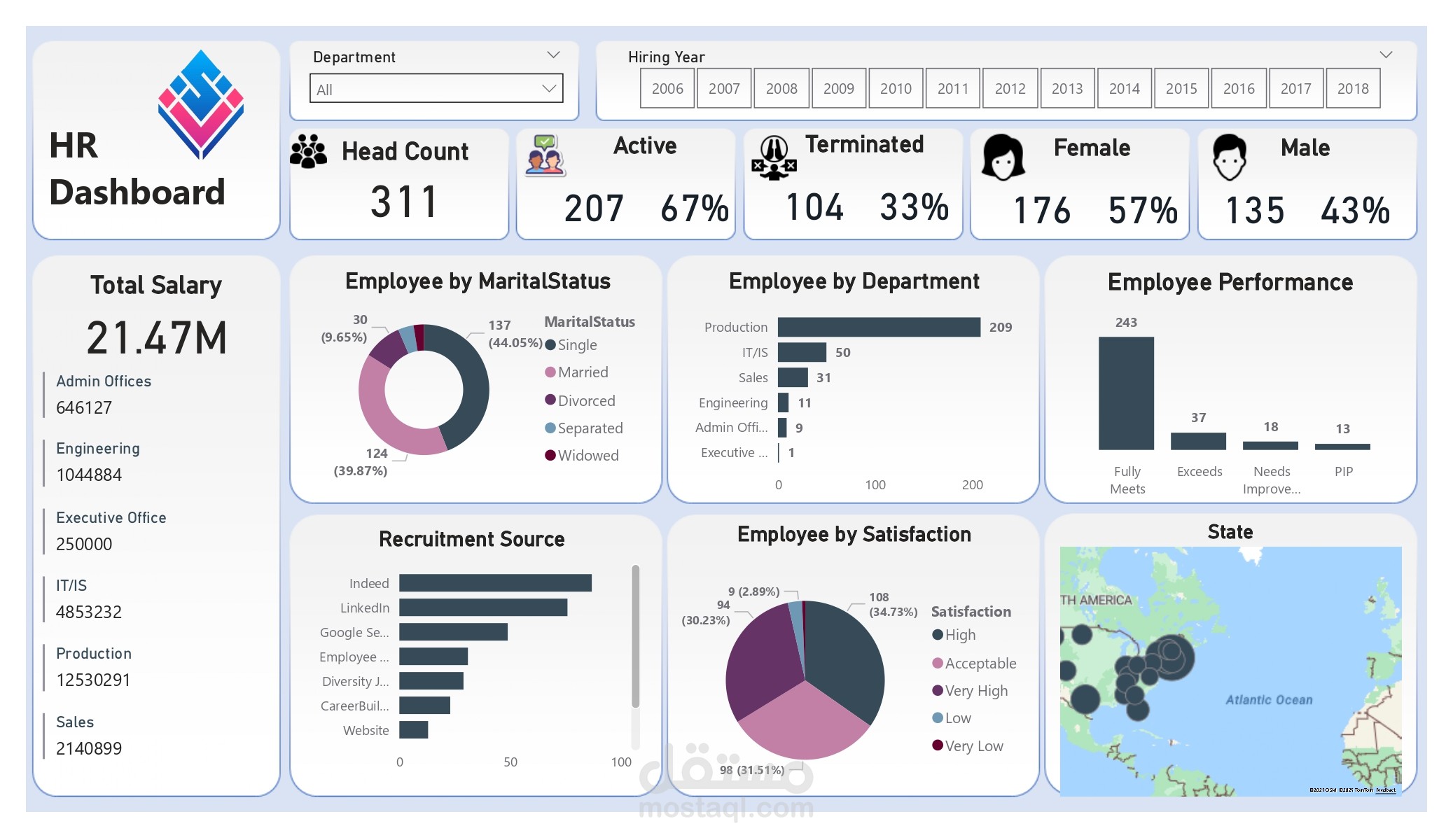Click the Production bar in department chart
The width and height of the screenshot is (1453, 840).
pyautogui.click(x=879, y=326)
